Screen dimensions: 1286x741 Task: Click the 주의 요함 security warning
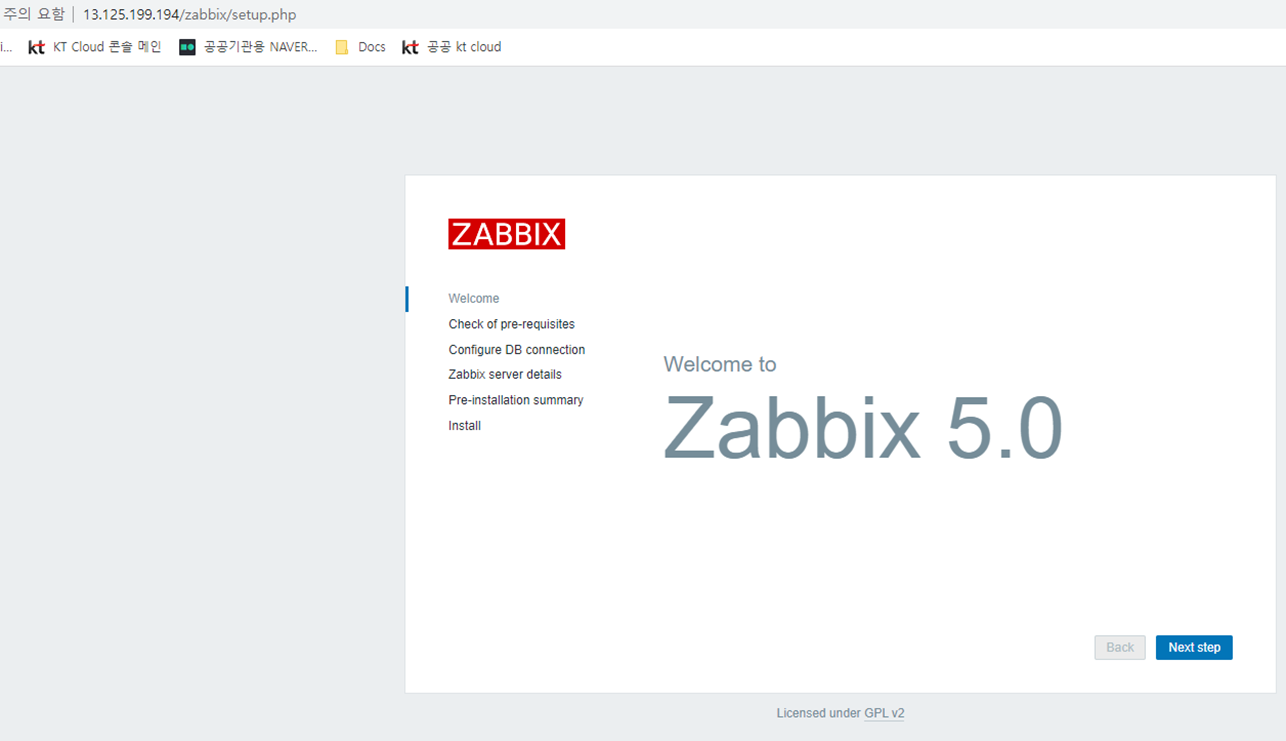click(x=33, y=15)
